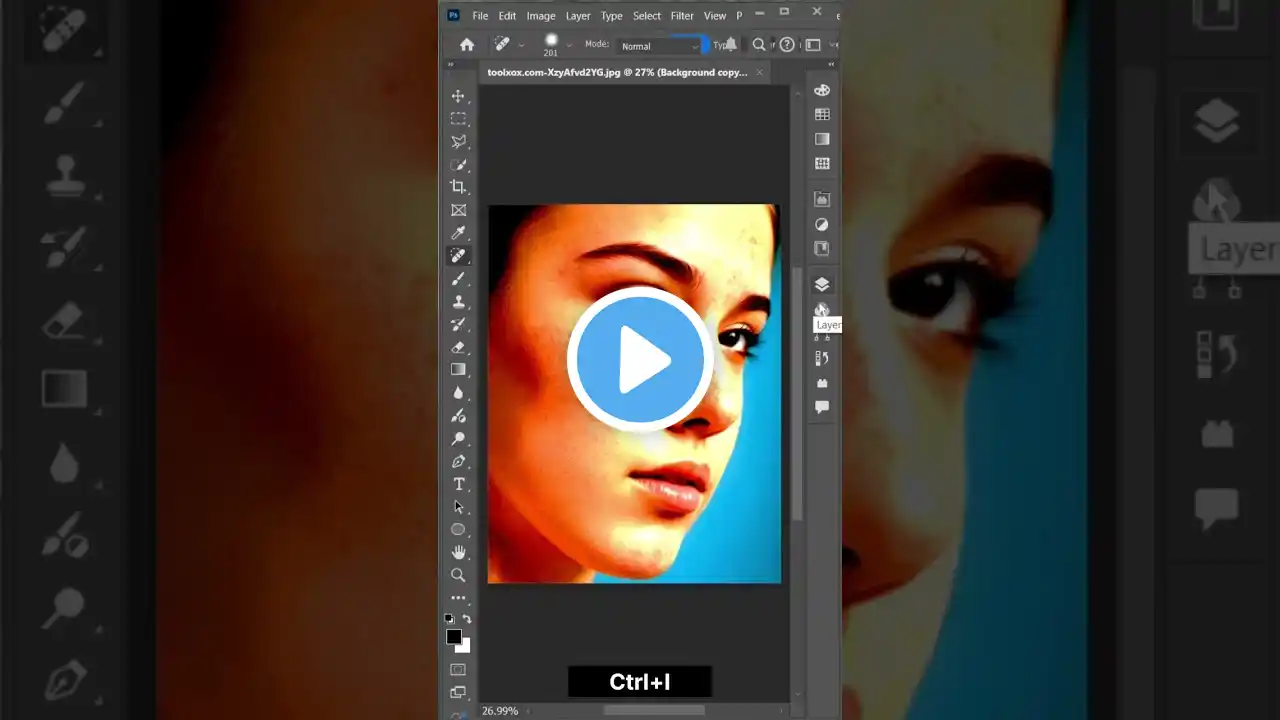The width and height of the screenshot is (1280, 720).
Task: Select the Hand tool
Action: [x=458, y=552]
